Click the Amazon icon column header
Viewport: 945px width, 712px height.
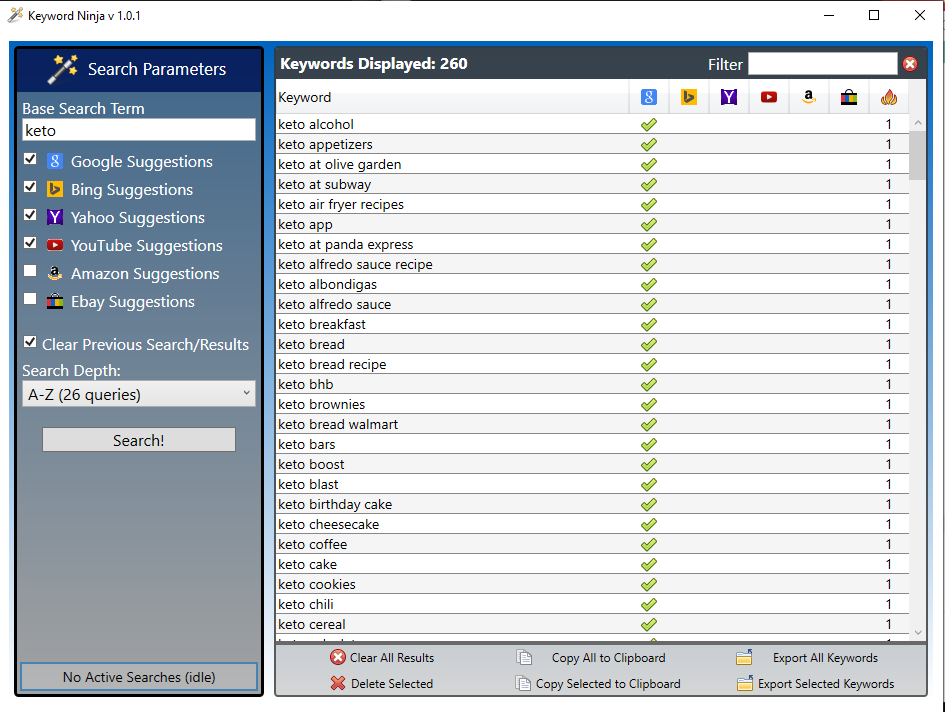pos(808,96)
